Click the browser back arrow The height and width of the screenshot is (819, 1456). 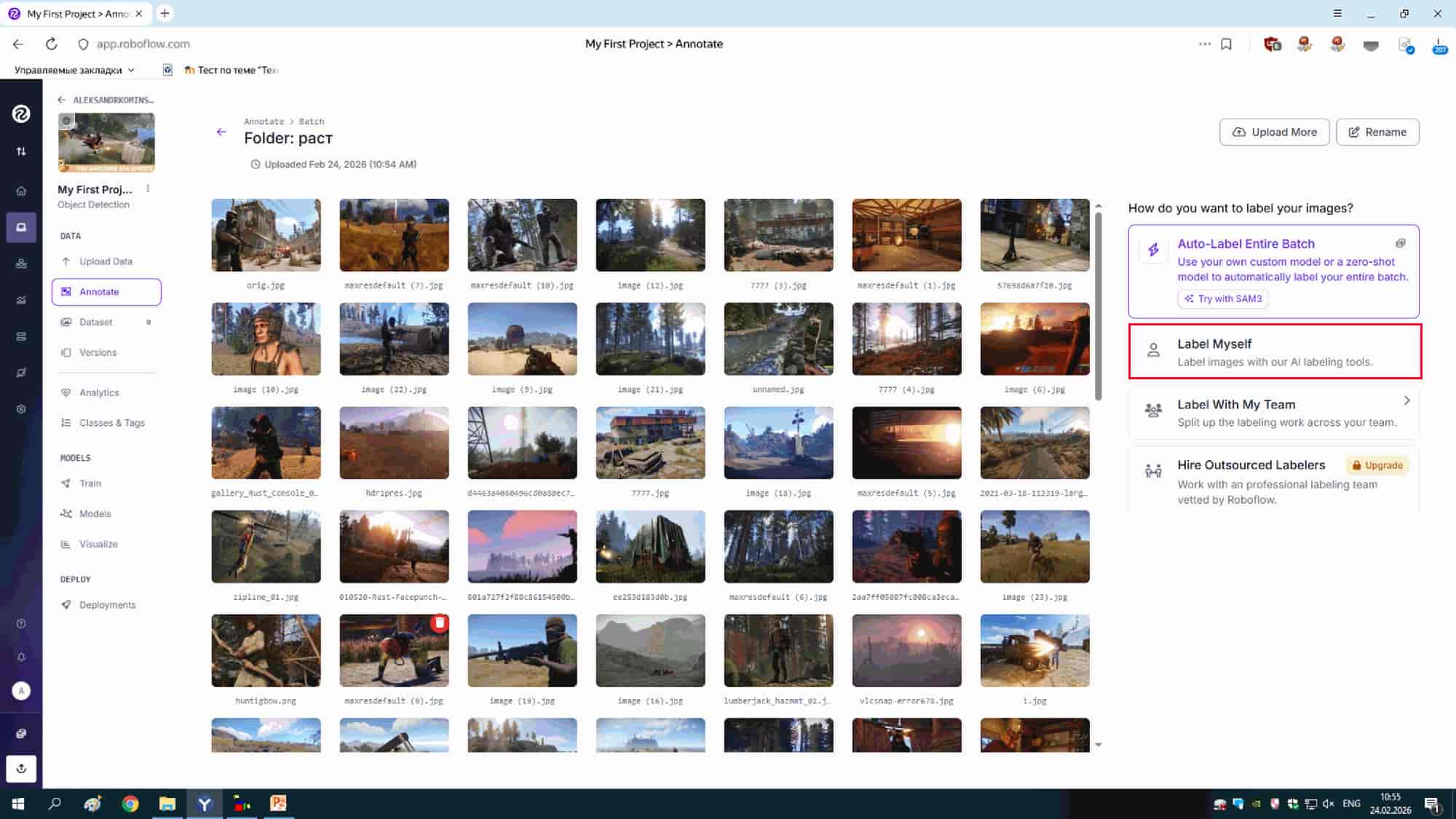coord(18,44)
